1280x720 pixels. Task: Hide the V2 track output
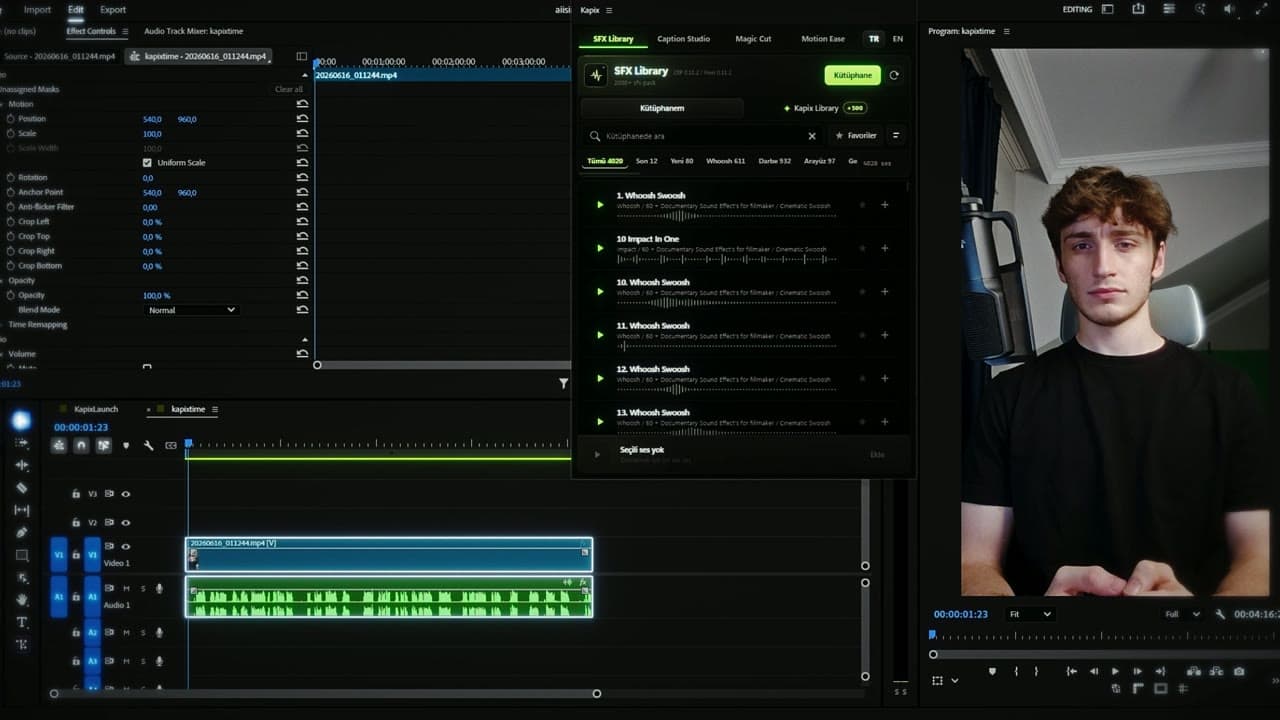click(x=126, y=522)
